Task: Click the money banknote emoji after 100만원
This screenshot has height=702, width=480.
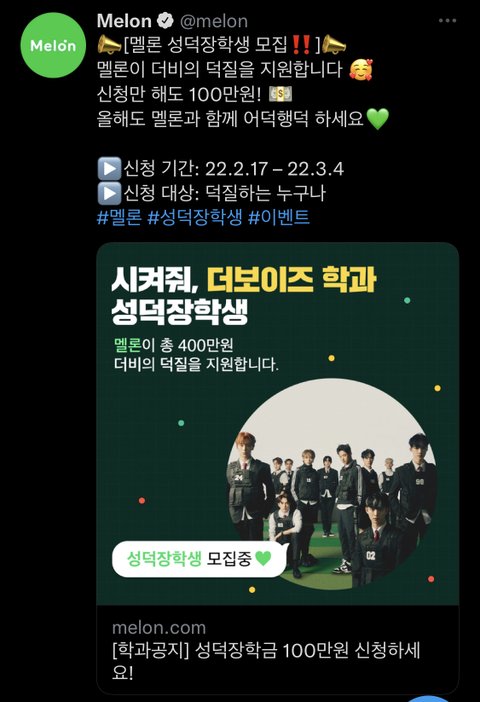Action: click(x=281, y=94)
